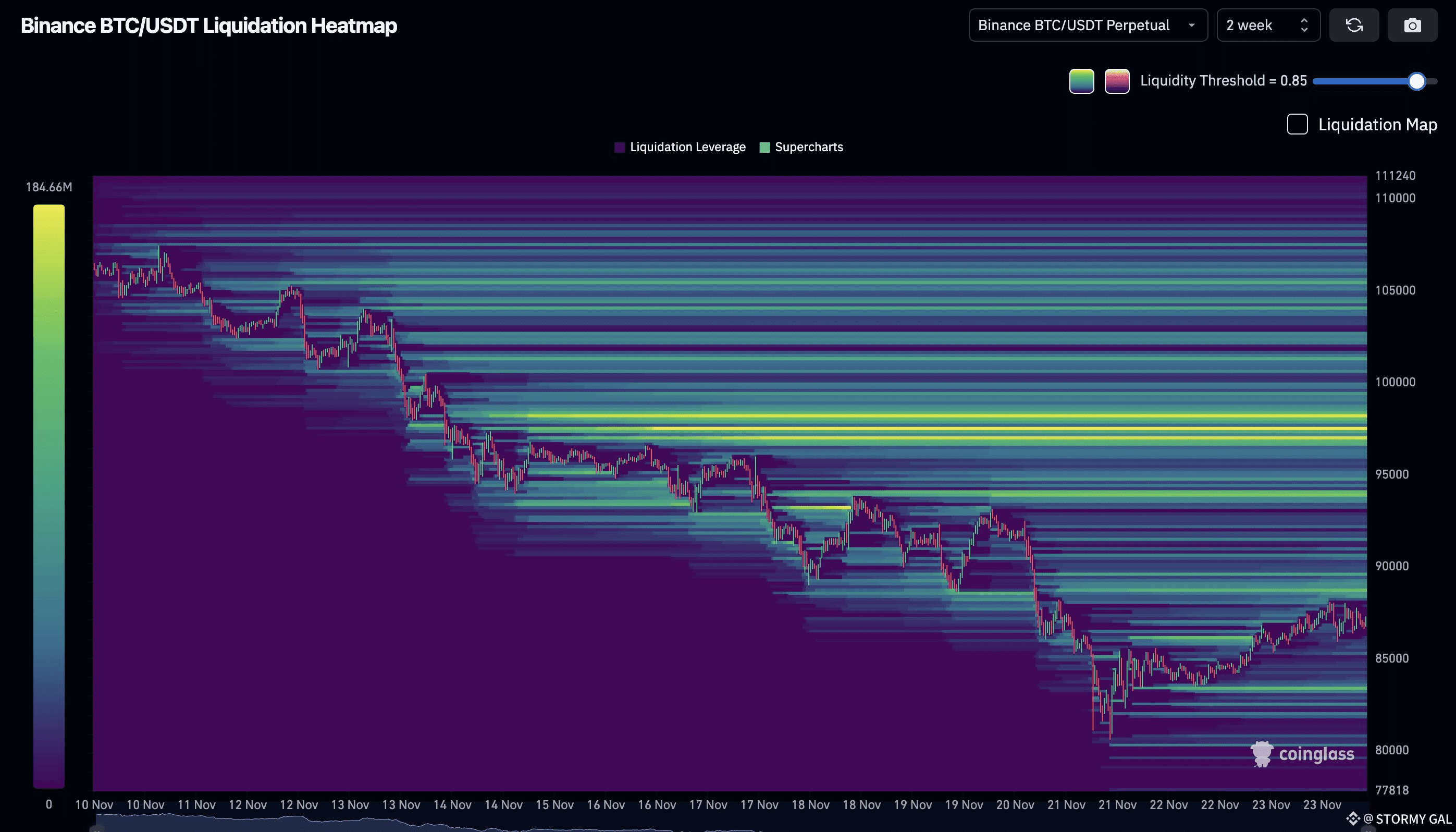Click the camera screenshot icon
The width and height of the screenshot is (1456, 832).
coord(1412,25)
